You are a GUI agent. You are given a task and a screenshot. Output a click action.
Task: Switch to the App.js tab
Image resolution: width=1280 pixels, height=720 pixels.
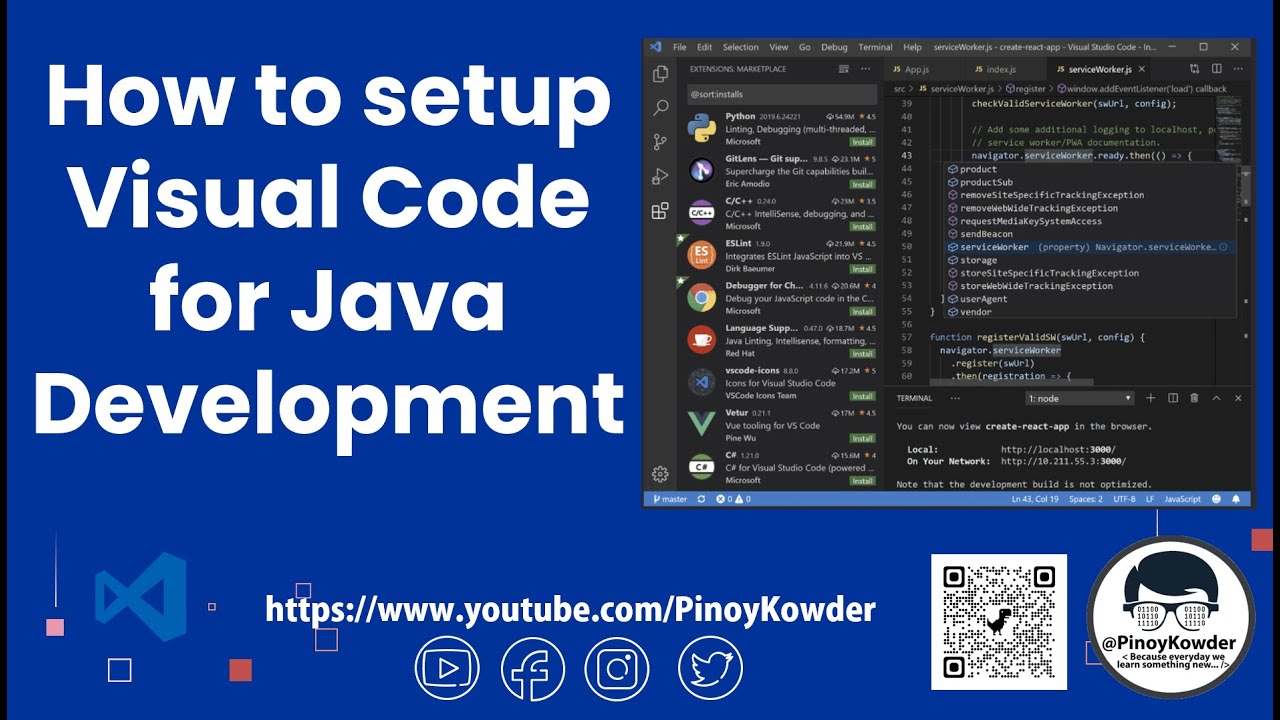924,69
